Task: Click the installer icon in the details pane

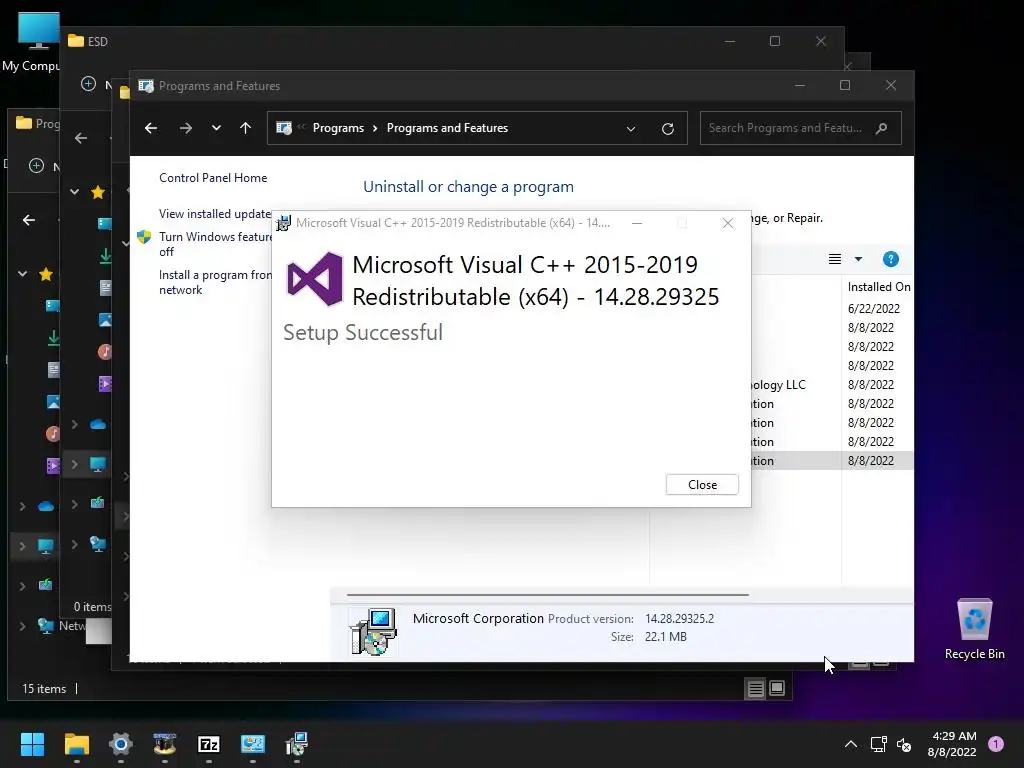Action: [373, 631]
